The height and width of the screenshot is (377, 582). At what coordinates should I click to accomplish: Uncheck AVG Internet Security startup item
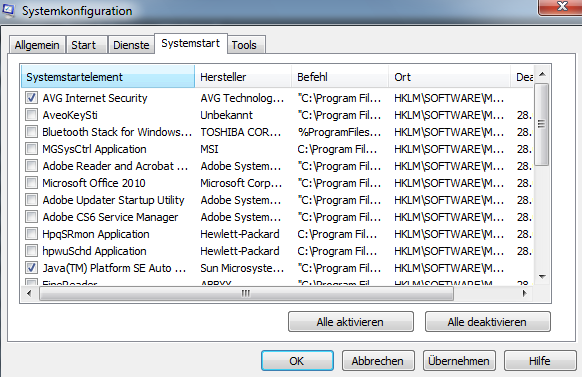(x=32, y=98)
